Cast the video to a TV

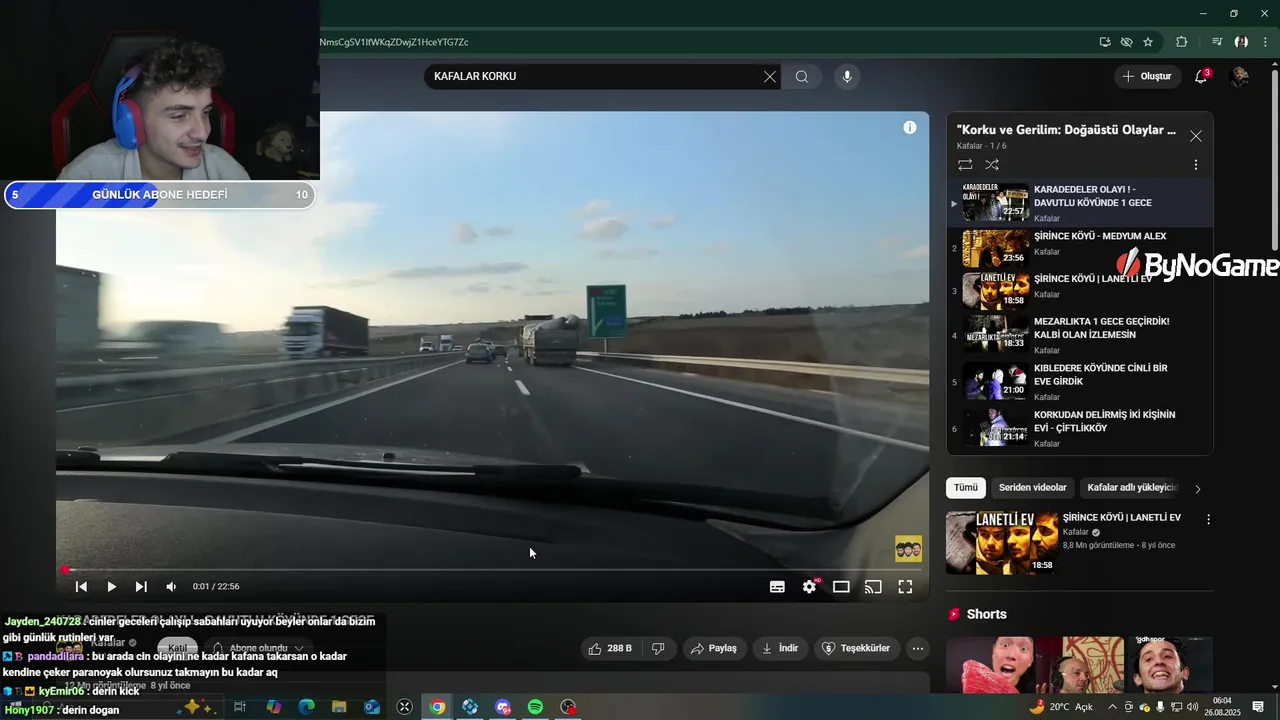[x=873, y=587]
